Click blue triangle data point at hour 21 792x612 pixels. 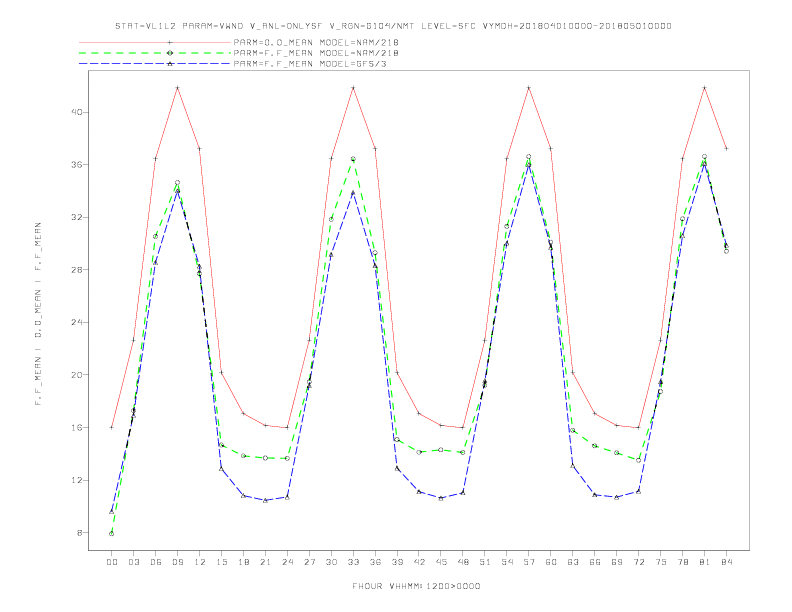click(265, 500)
